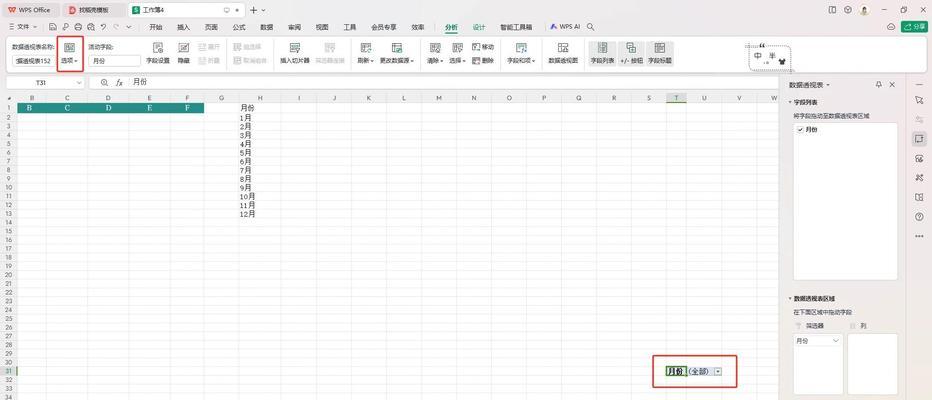Image resolution: width=932 pixels, height=400 pixels.
Task: Switch to the 公式 ribbon tab
Action: 239,27
